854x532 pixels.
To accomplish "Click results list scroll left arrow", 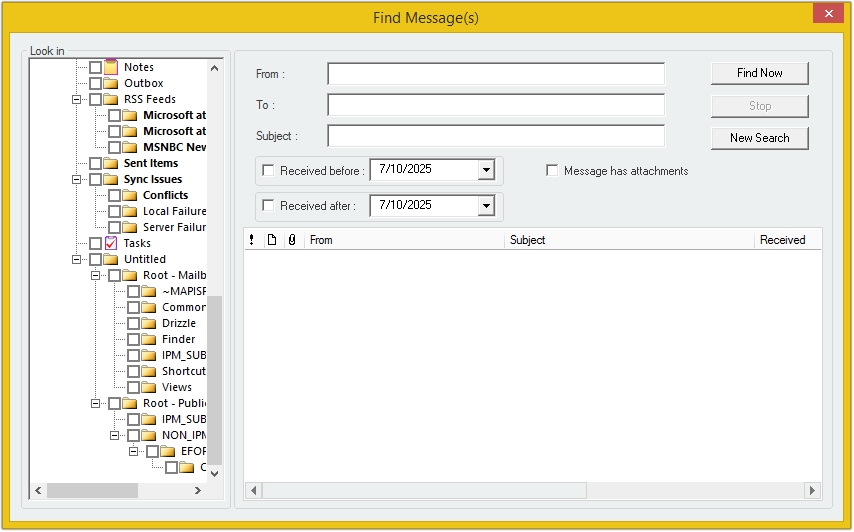I will point(254,490).
